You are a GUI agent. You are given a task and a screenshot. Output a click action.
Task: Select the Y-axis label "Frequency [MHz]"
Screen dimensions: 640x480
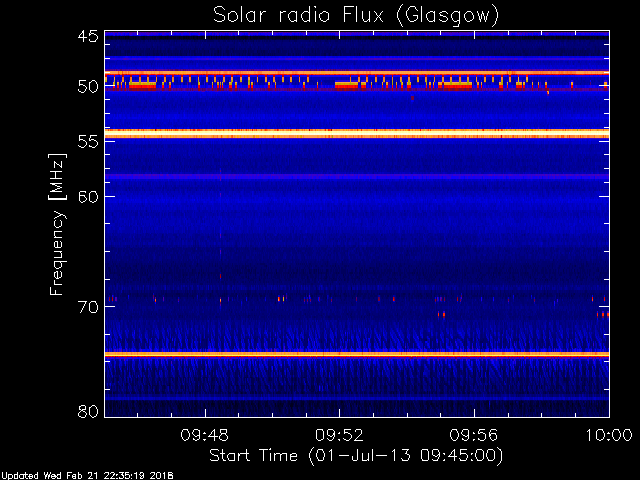tap(57, 224)
